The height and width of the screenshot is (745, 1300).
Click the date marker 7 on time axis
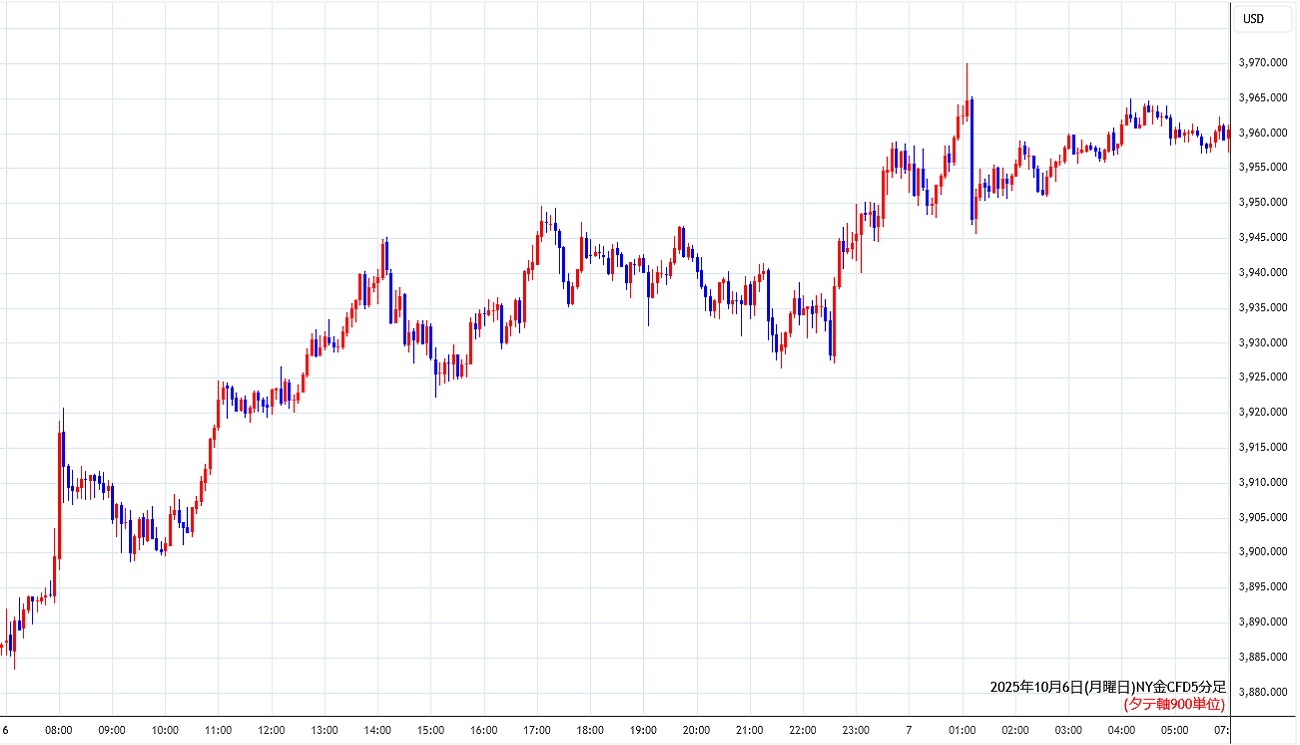(x=910, y=730)
